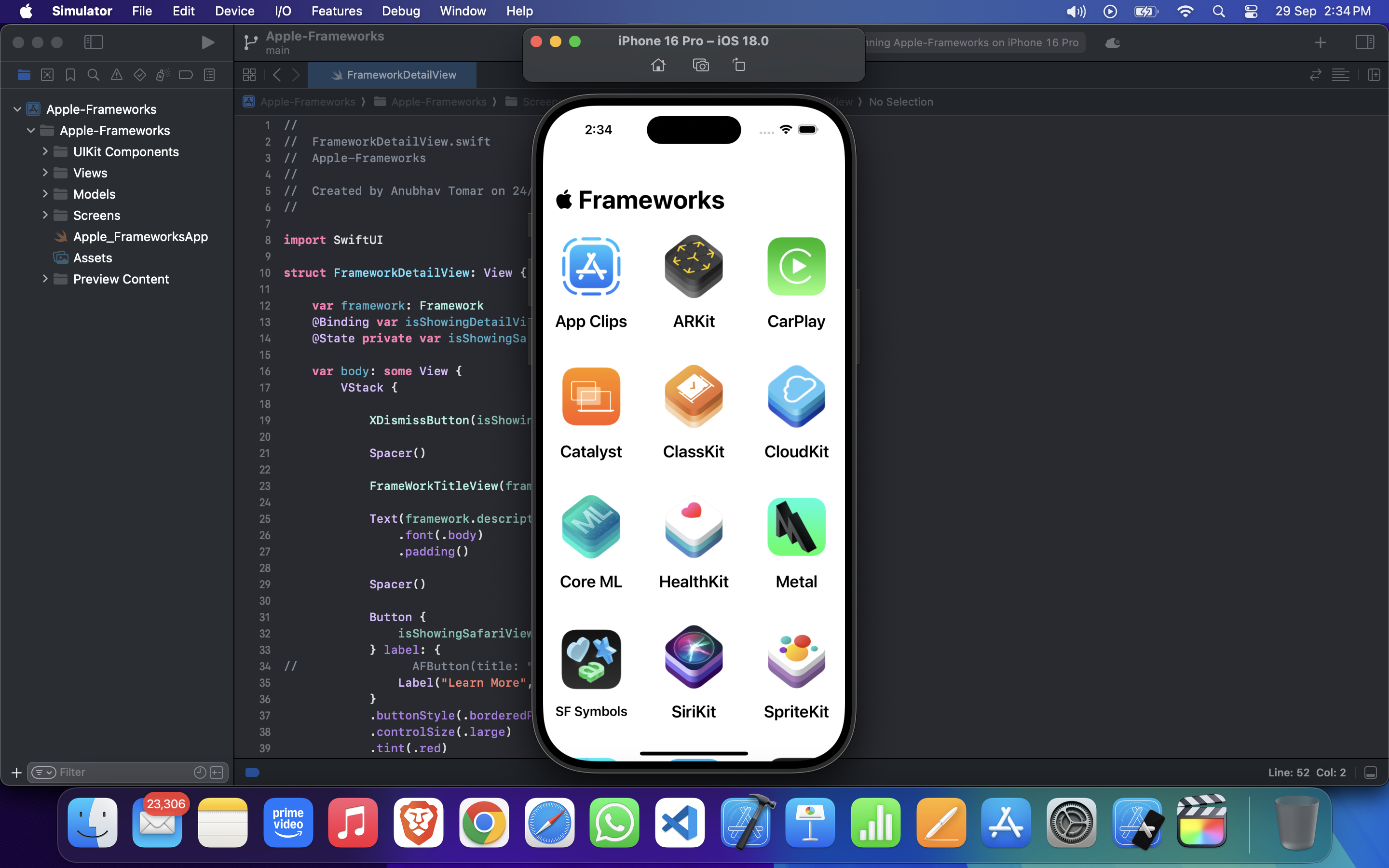Toggle the left sidebar visibility
Image resolution: width=1389 pixels, height=868 pixels.
[94, 42]
